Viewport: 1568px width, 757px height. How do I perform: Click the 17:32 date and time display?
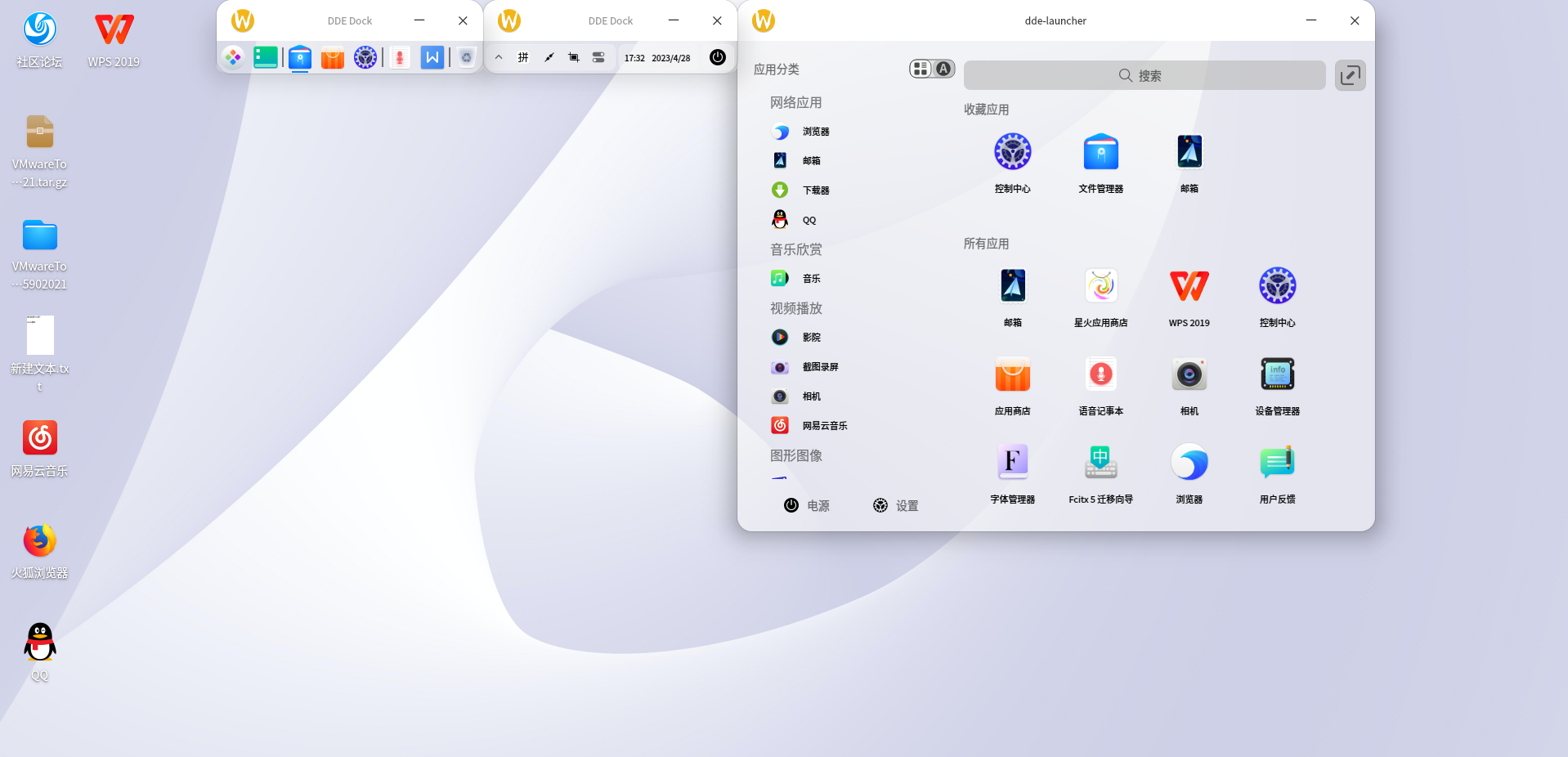tap(657, 58)
